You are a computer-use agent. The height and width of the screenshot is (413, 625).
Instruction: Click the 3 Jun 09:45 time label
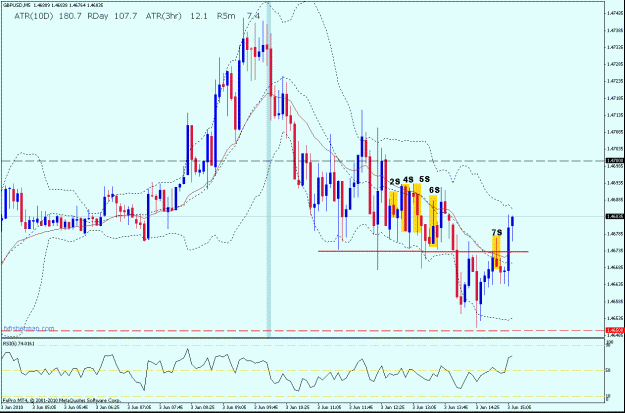266,409
